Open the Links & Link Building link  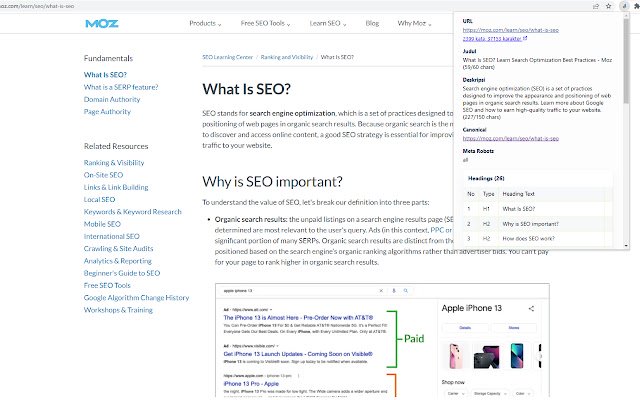[x=116, y=187]
